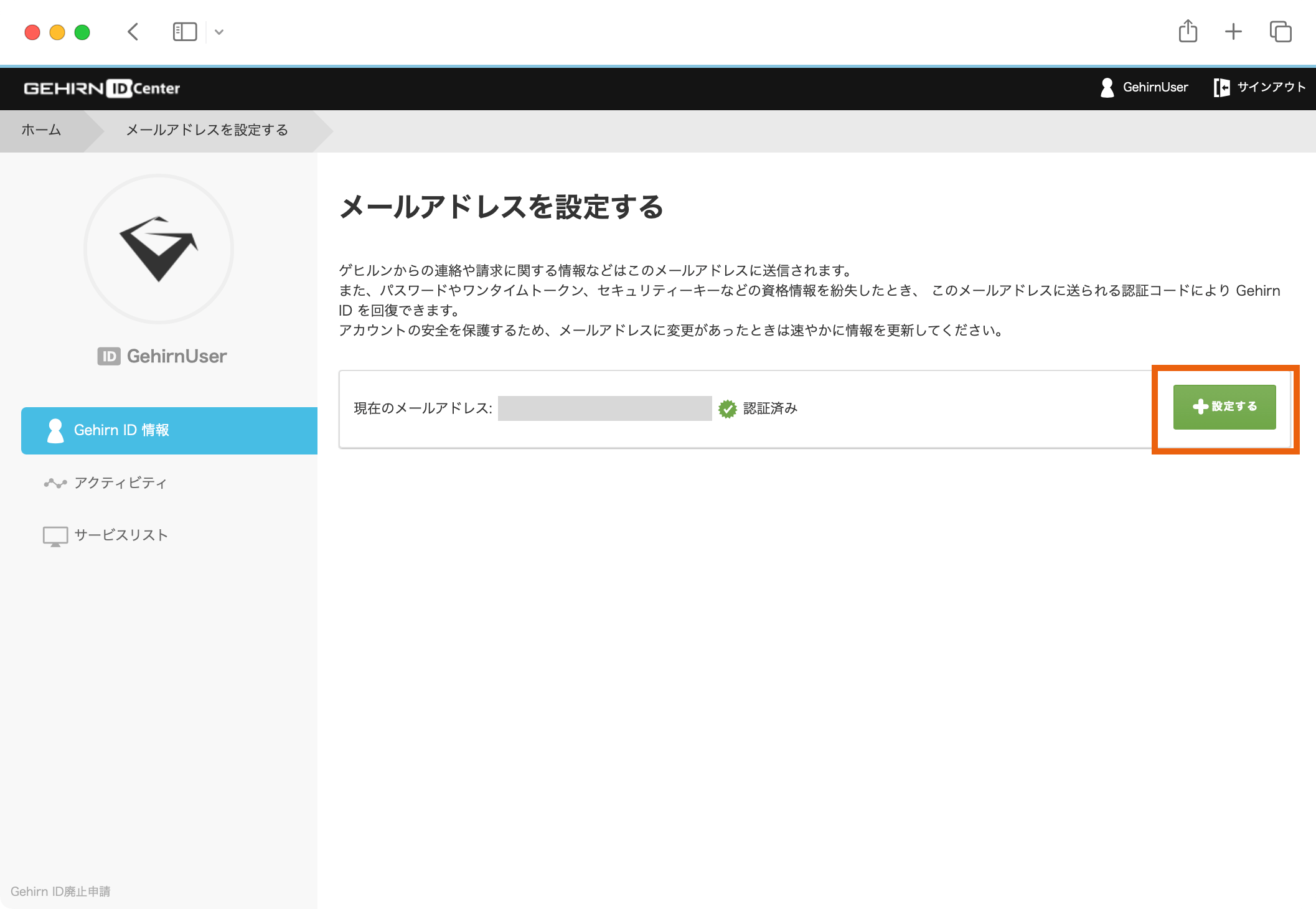Viewport: 1316px width, 909px height.
Task: Open the GehirnUser account menu
Action: click(1144, 88)
